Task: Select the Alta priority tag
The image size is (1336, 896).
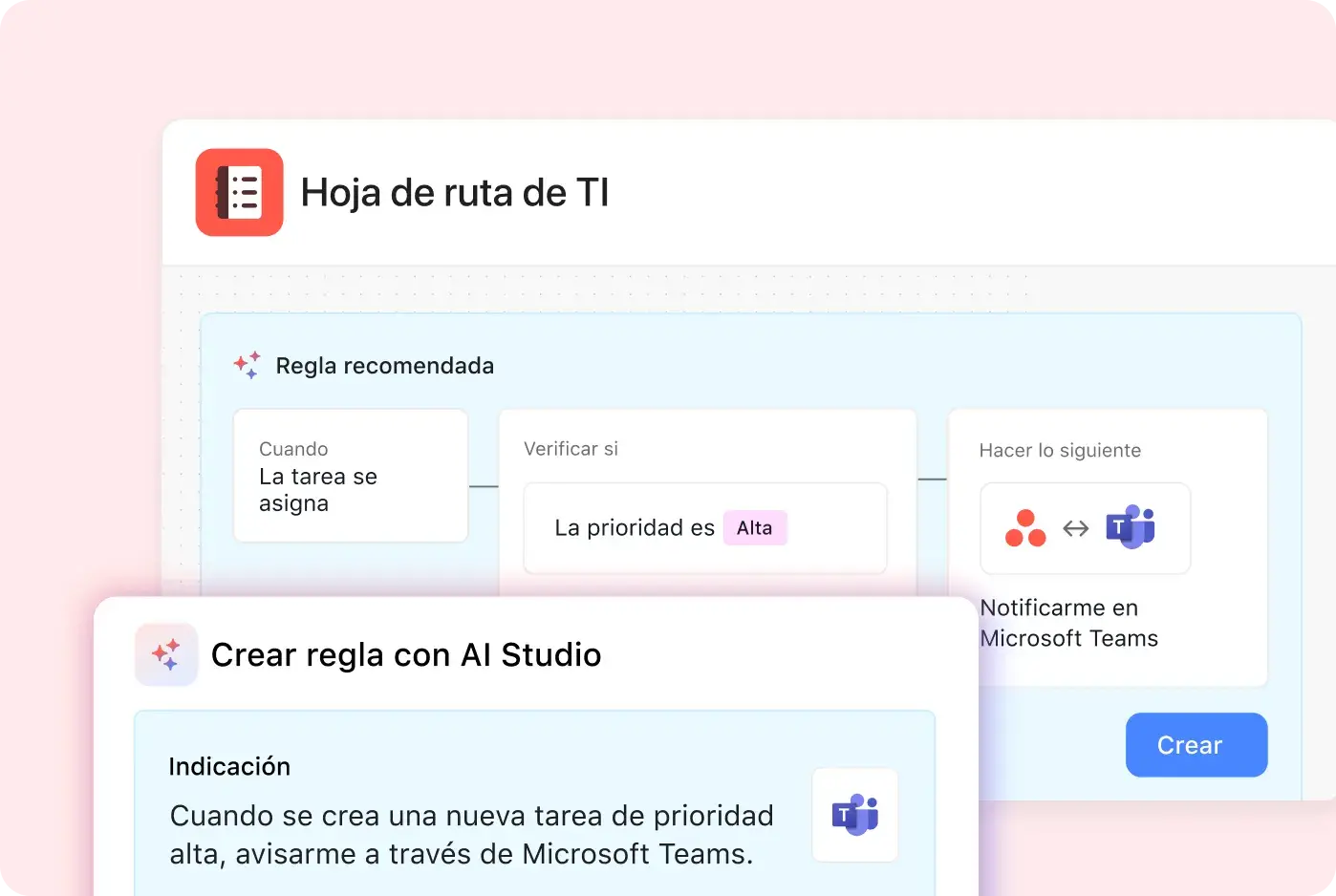Action: [755, 528]
